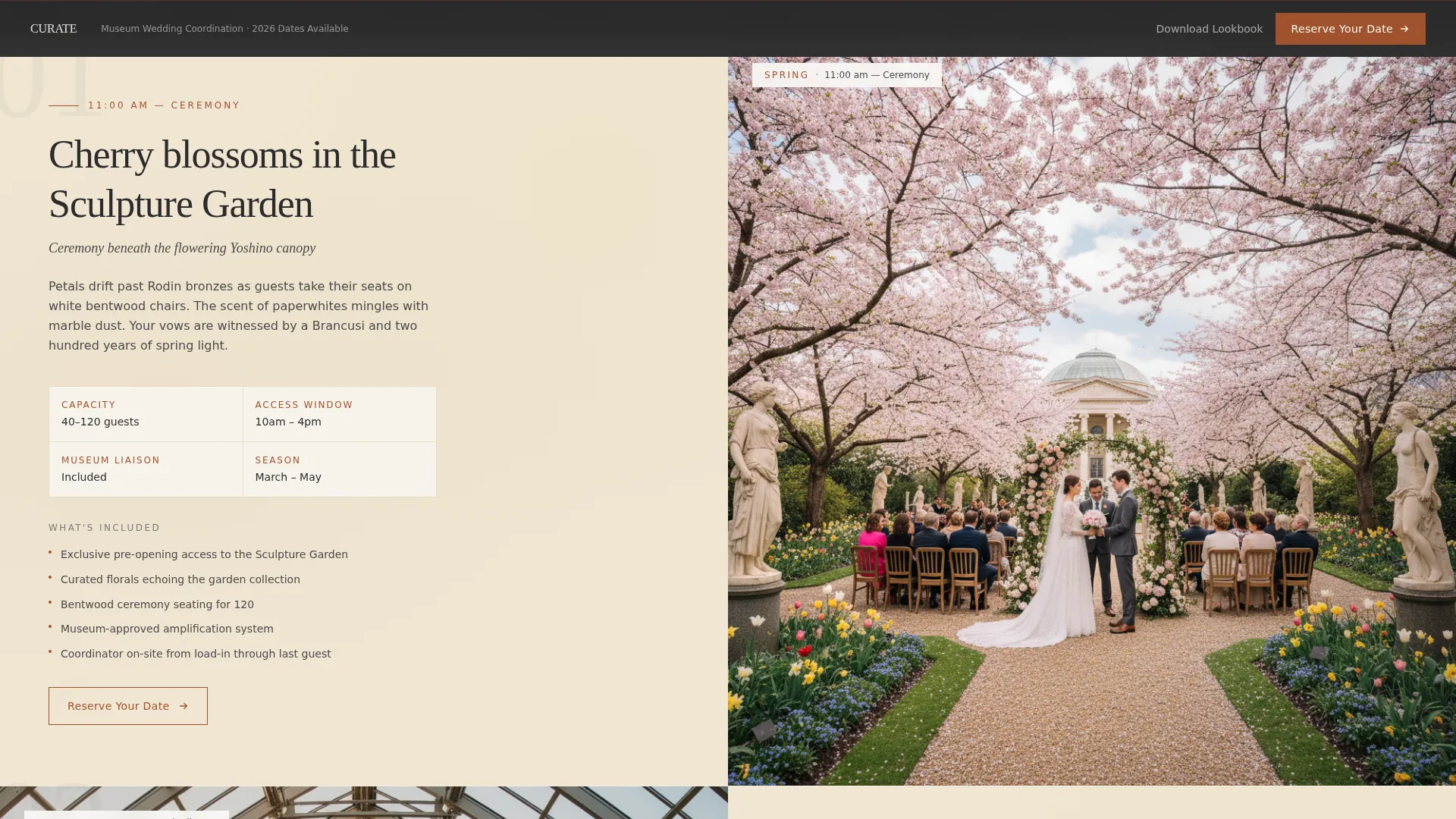Screen dimensions: 1456x819
Task: Select the Museum Liaison Included cell
Action: tap(146, 469)
